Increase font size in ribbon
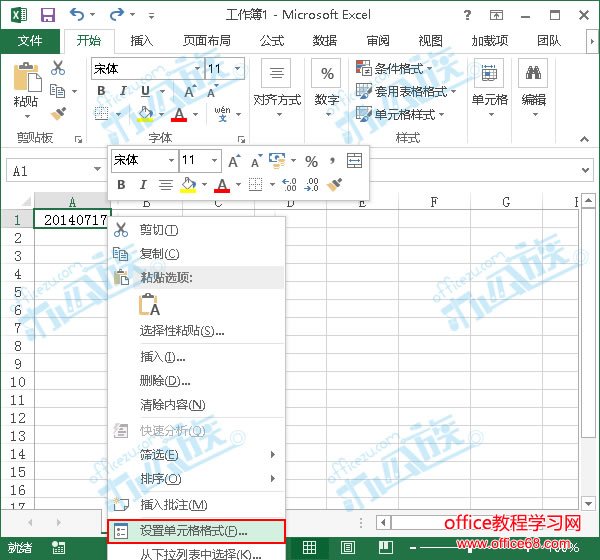600x560 pixels. pos(191,91)
